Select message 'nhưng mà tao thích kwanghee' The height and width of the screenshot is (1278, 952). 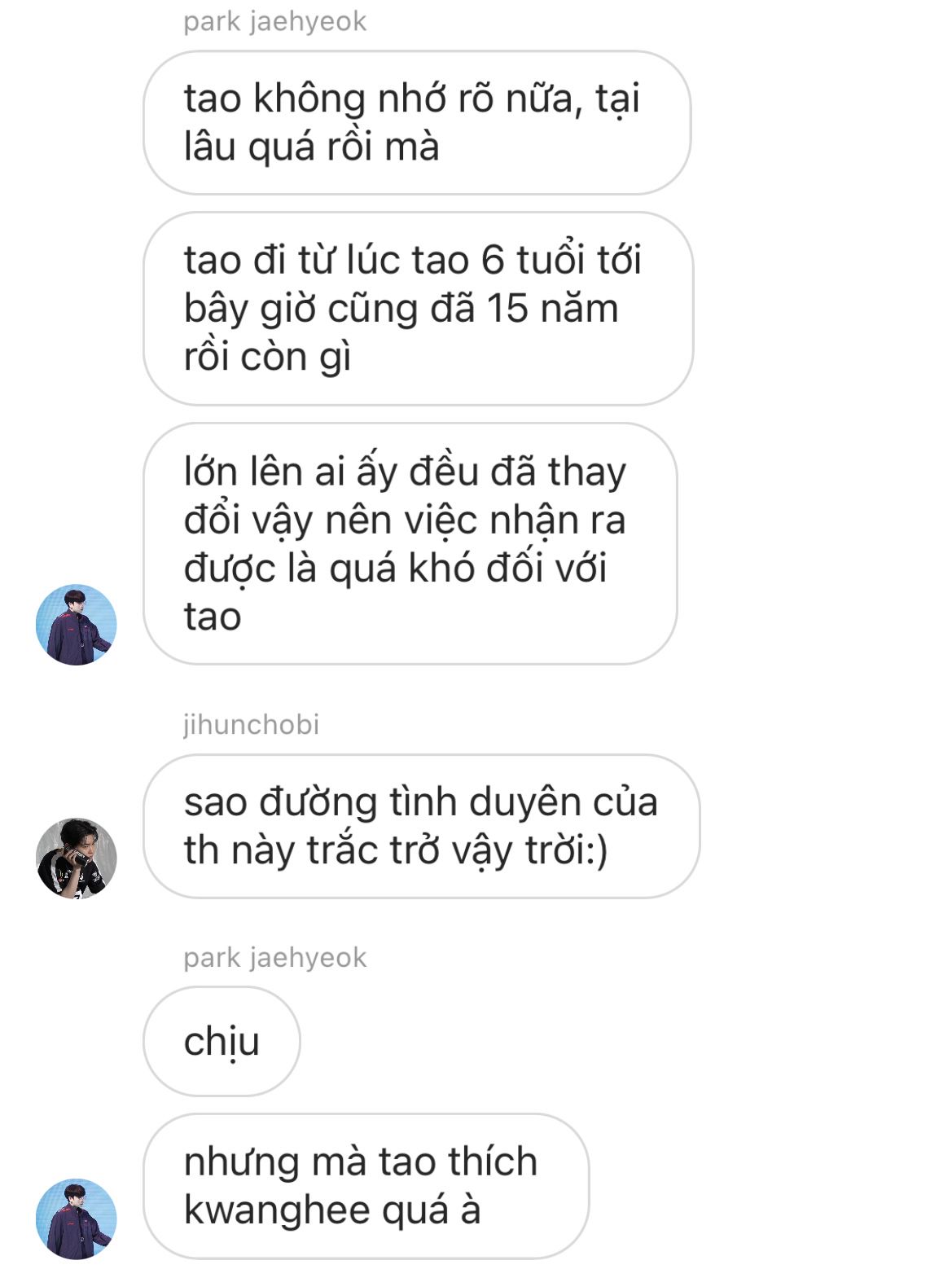366,1186
